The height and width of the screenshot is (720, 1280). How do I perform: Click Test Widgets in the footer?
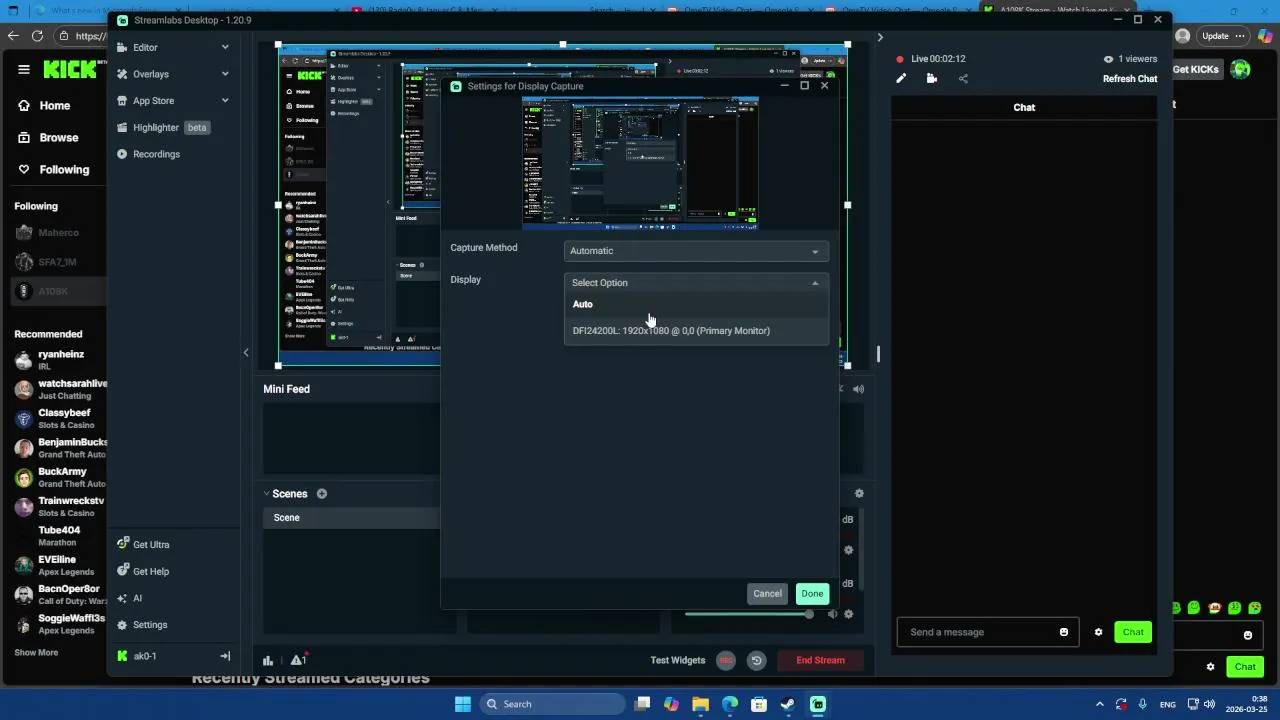[678, 660]
